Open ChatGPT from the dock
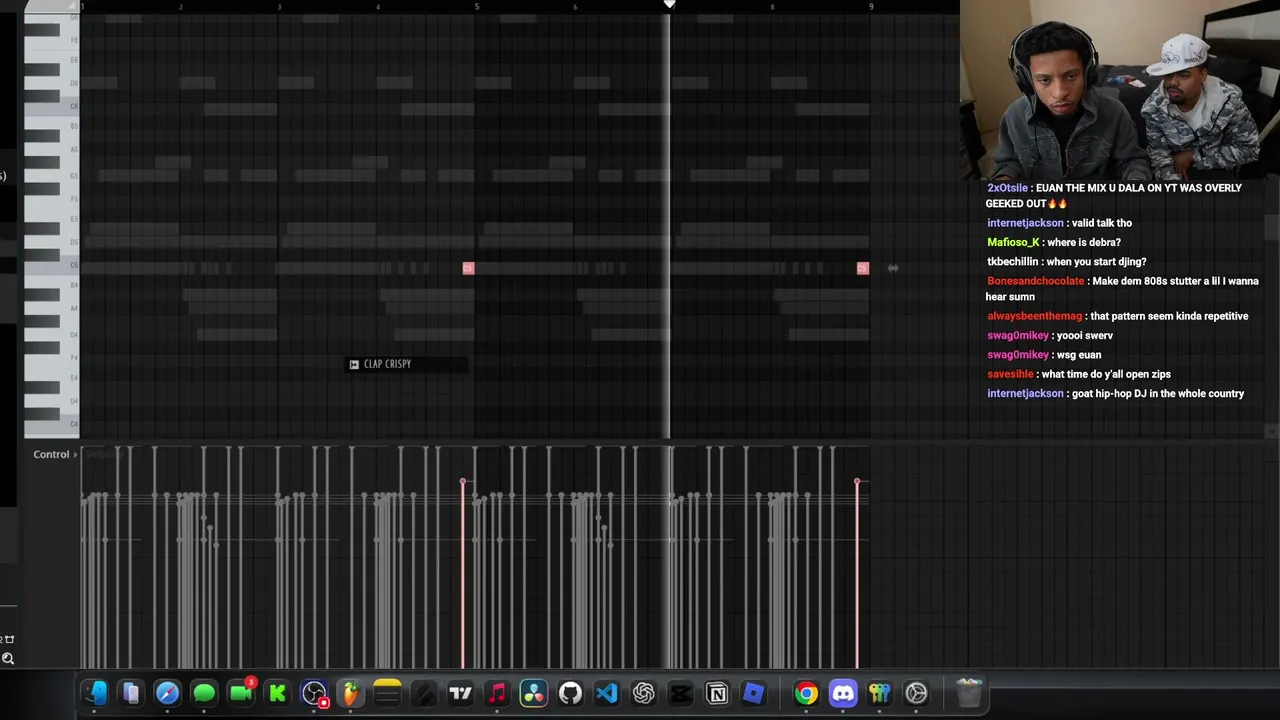This screenshot has width=1280, height=720. point(643,693)
